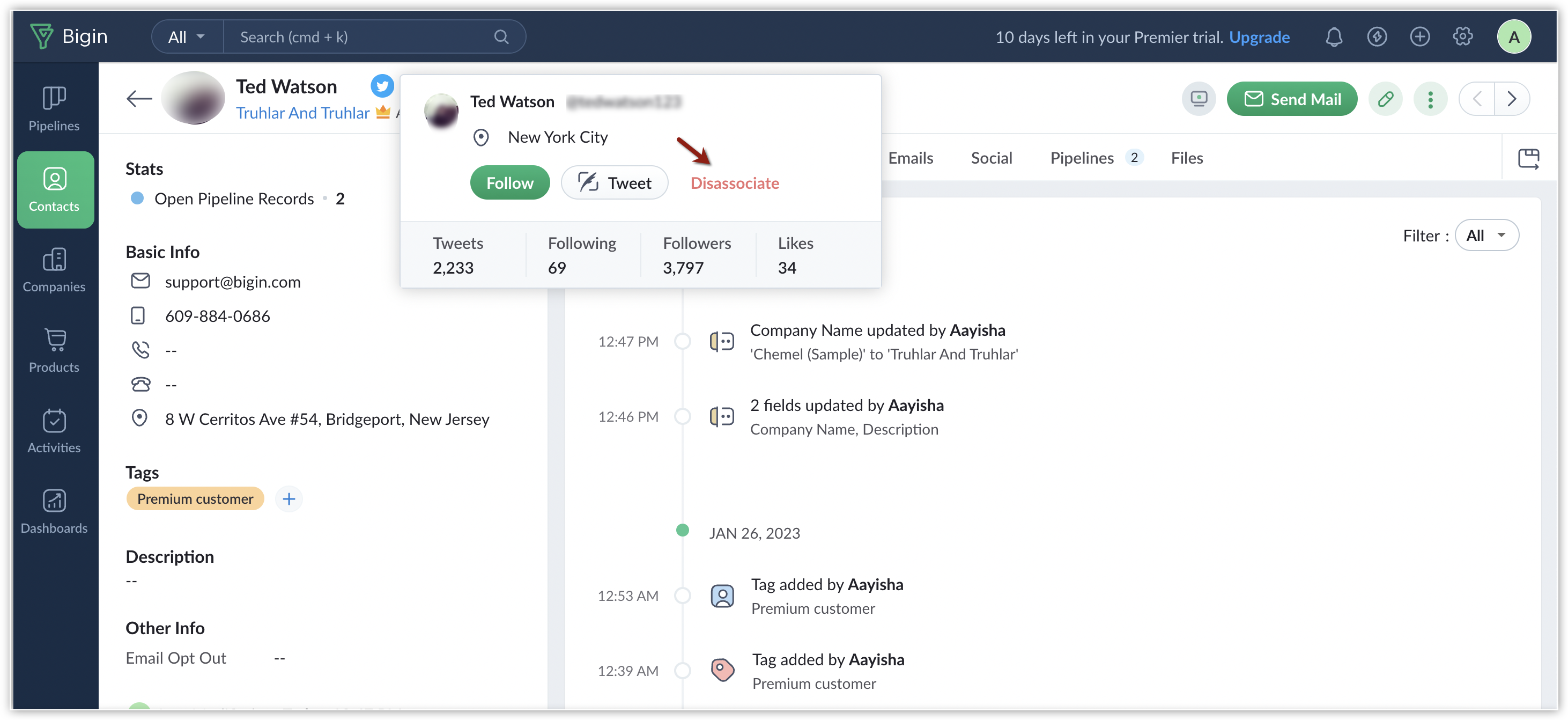Viewport: 1568px width, 720px height.
Task: Click the screen icon left of Send Mail
Action: click(x=1199, y=99)
